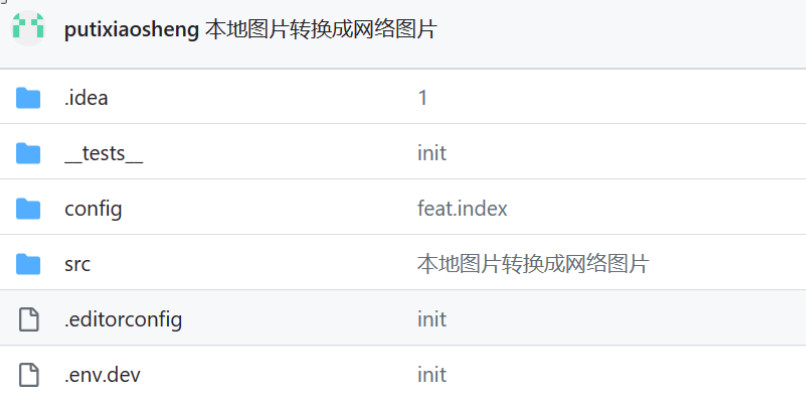Click the .env.dev file icon
806x396 pixels.
point(29,375)
